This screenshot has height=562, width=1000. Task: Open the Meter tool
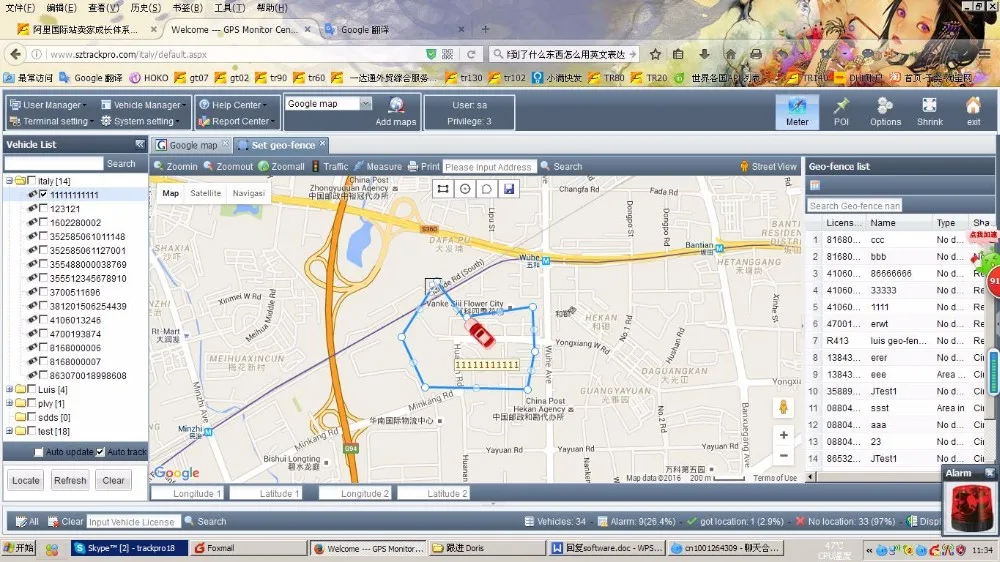tap(797, 112)
